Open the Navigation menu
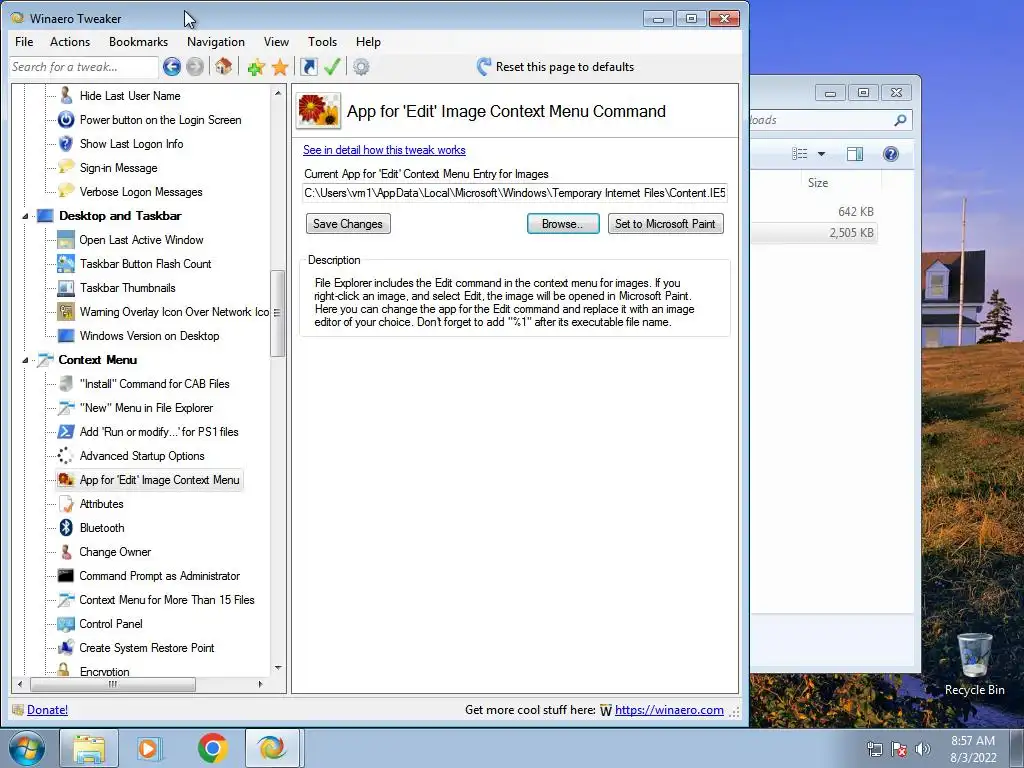Viewport: 1024px width, 768px height. [x=216, y=42]
